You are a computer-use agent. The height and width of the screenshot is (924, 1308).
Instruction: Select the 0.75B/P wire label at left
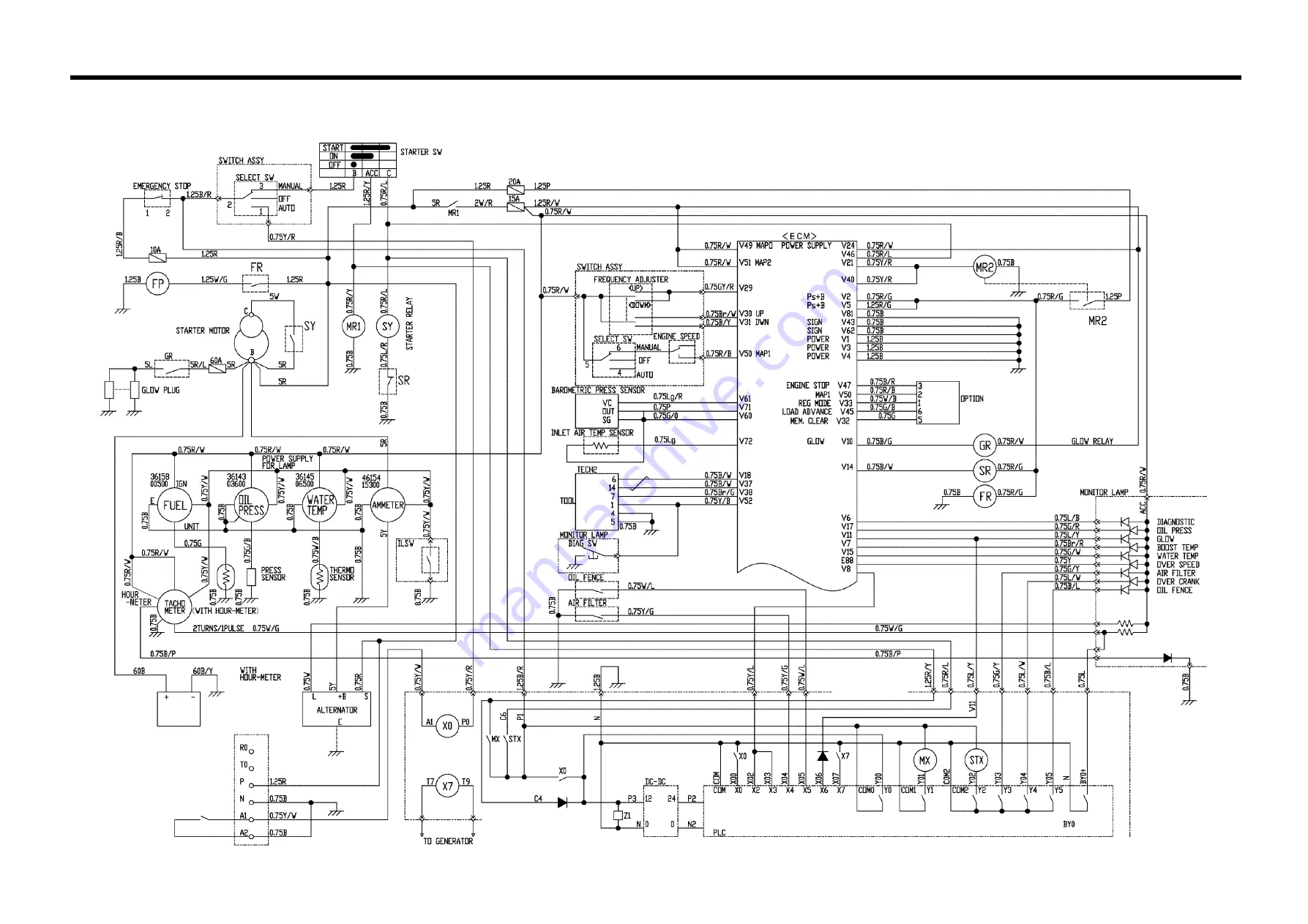[x=163, y=654]
